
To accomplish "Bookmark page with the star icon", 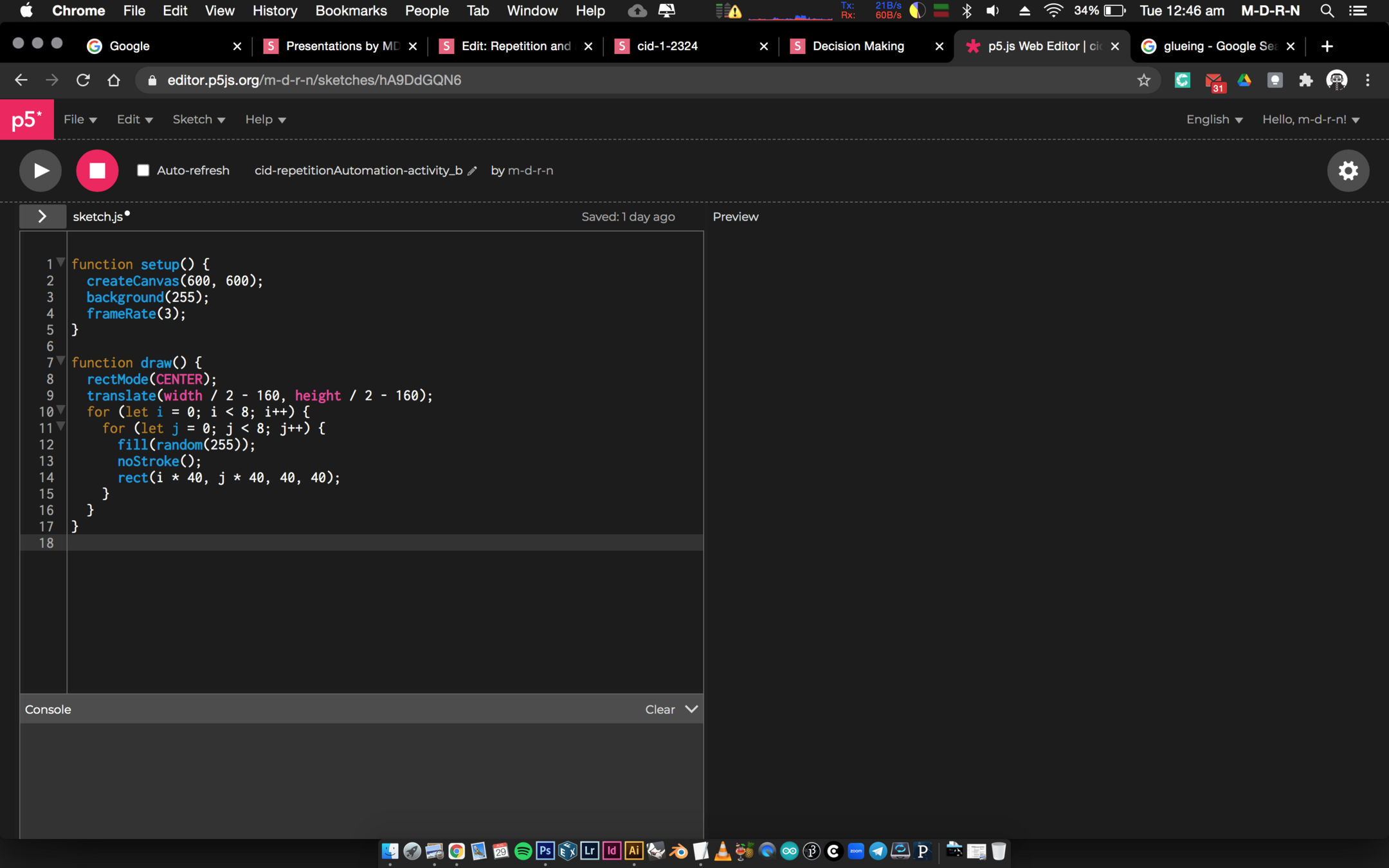I will coord(1143,80).
